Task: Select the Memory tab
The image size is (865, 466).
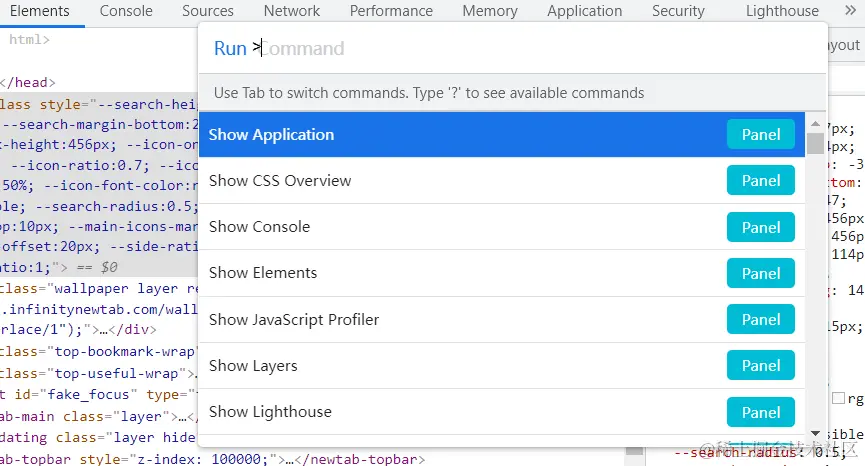Action: click(490, 11)
